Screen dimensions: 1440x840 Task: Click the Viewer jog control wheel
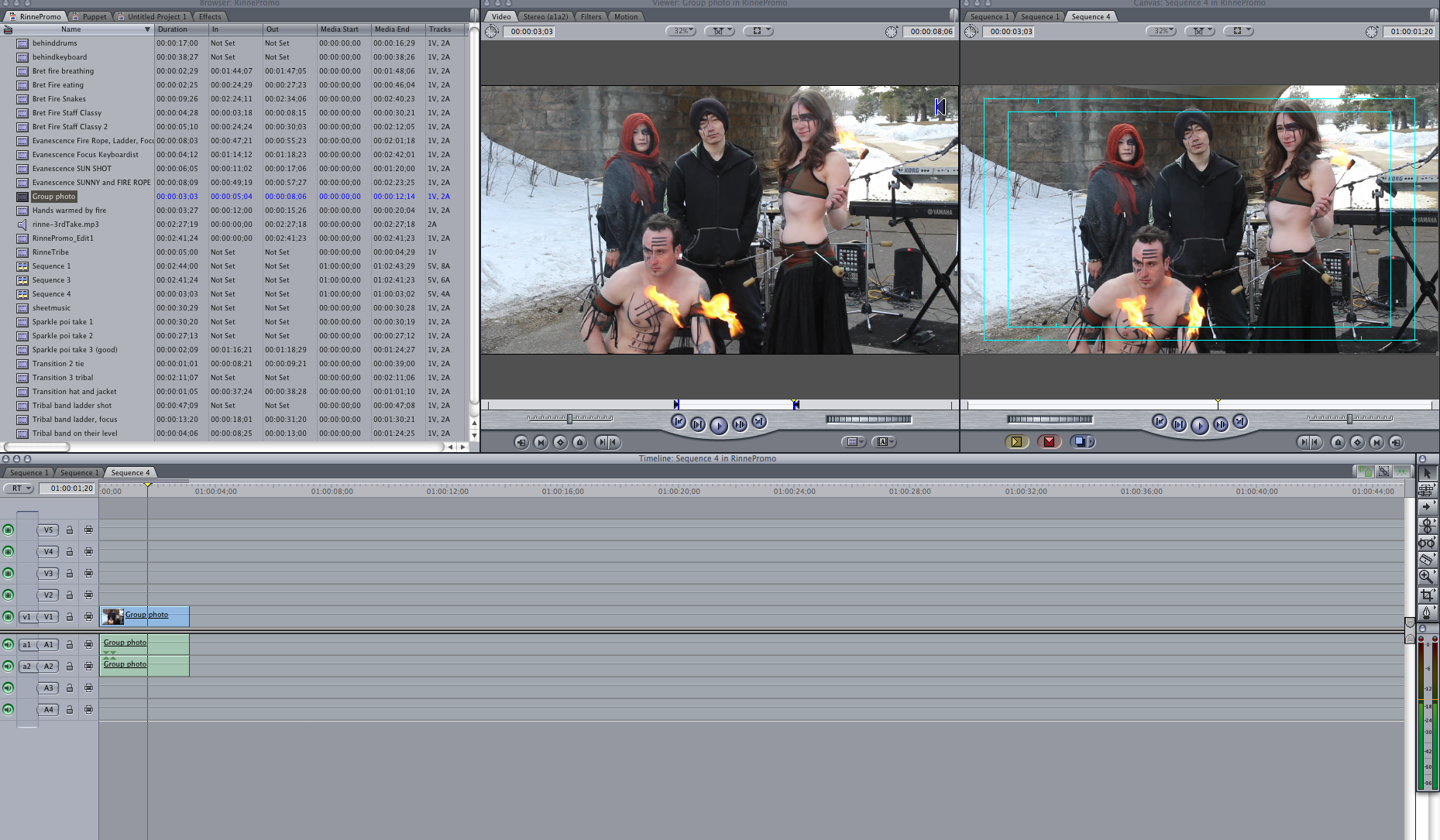(869, 420)
